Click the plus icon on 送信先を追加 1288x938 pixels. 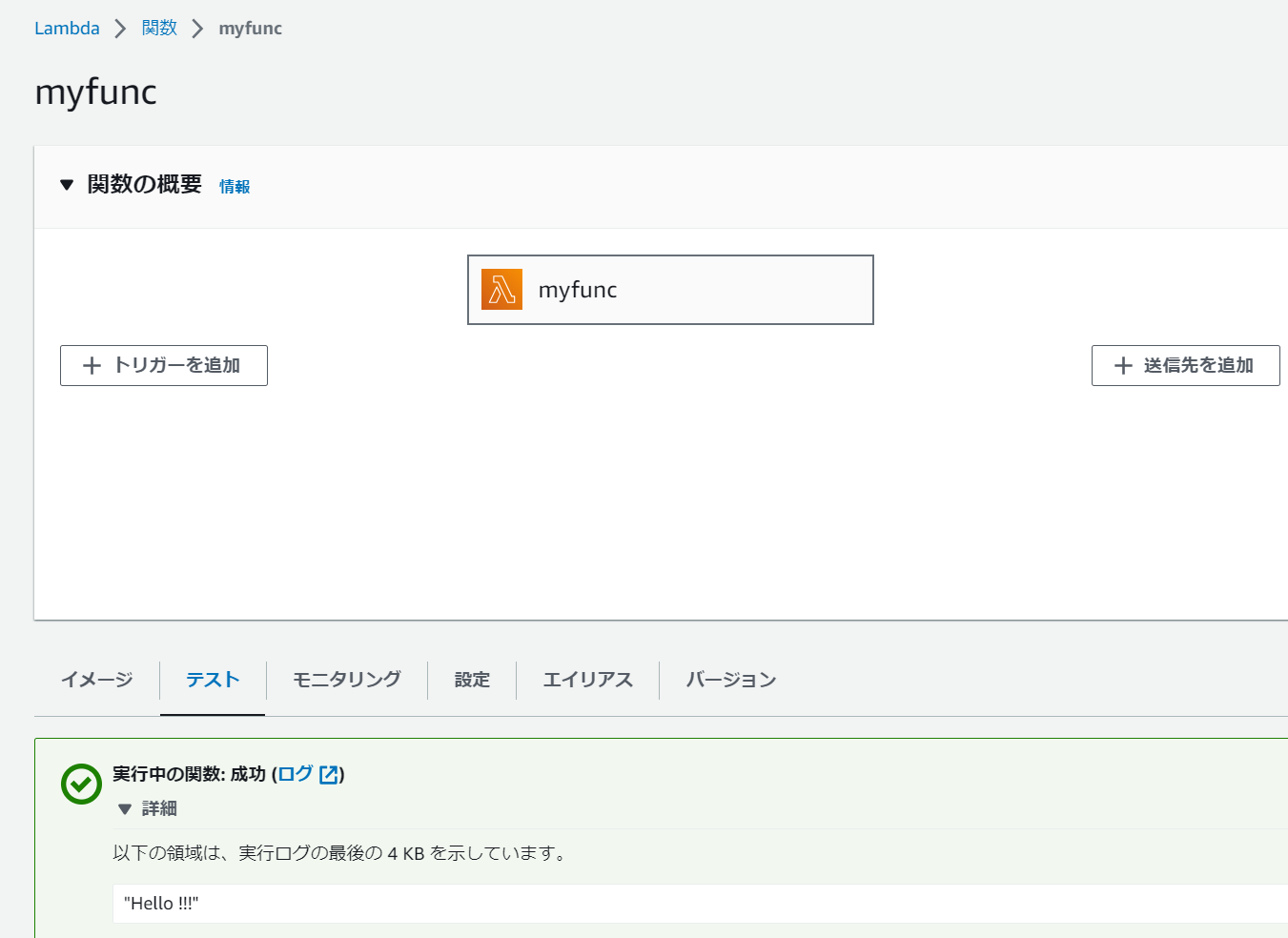(x=1123, y=366)
